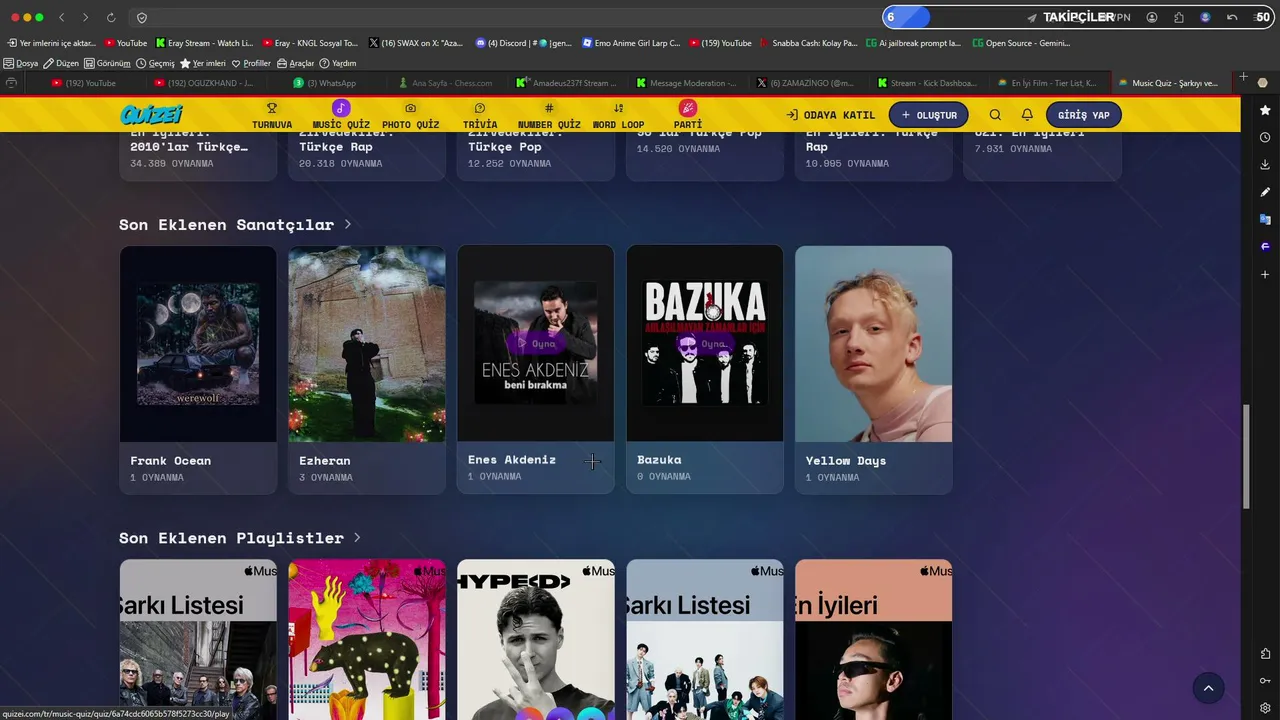Click the Giriş Yap login button
The height and width of the screenshot is (720, 1280).
point(1084,115)
